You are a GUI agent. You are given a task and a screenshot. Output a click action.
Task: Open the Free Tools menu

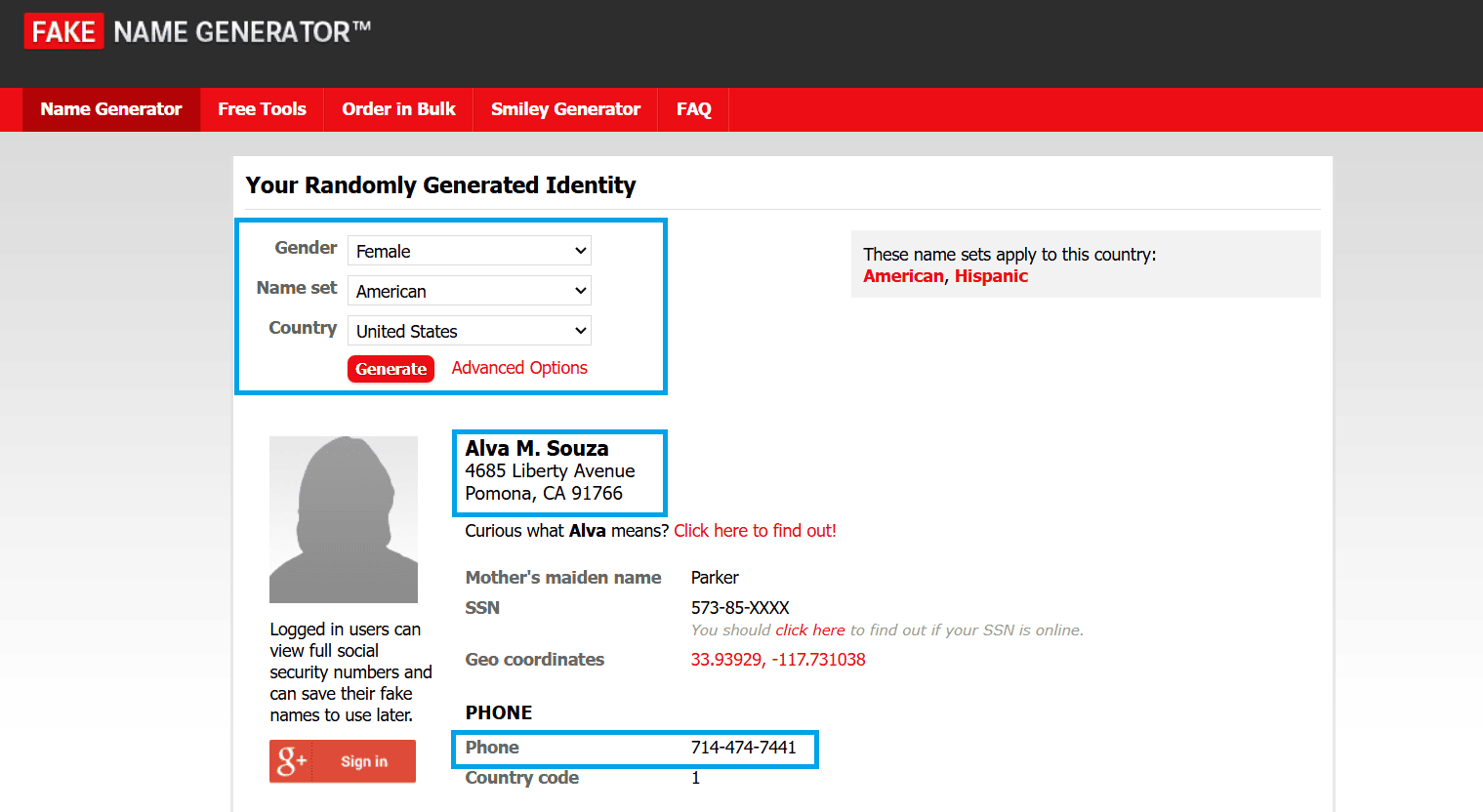pos(262,109)
